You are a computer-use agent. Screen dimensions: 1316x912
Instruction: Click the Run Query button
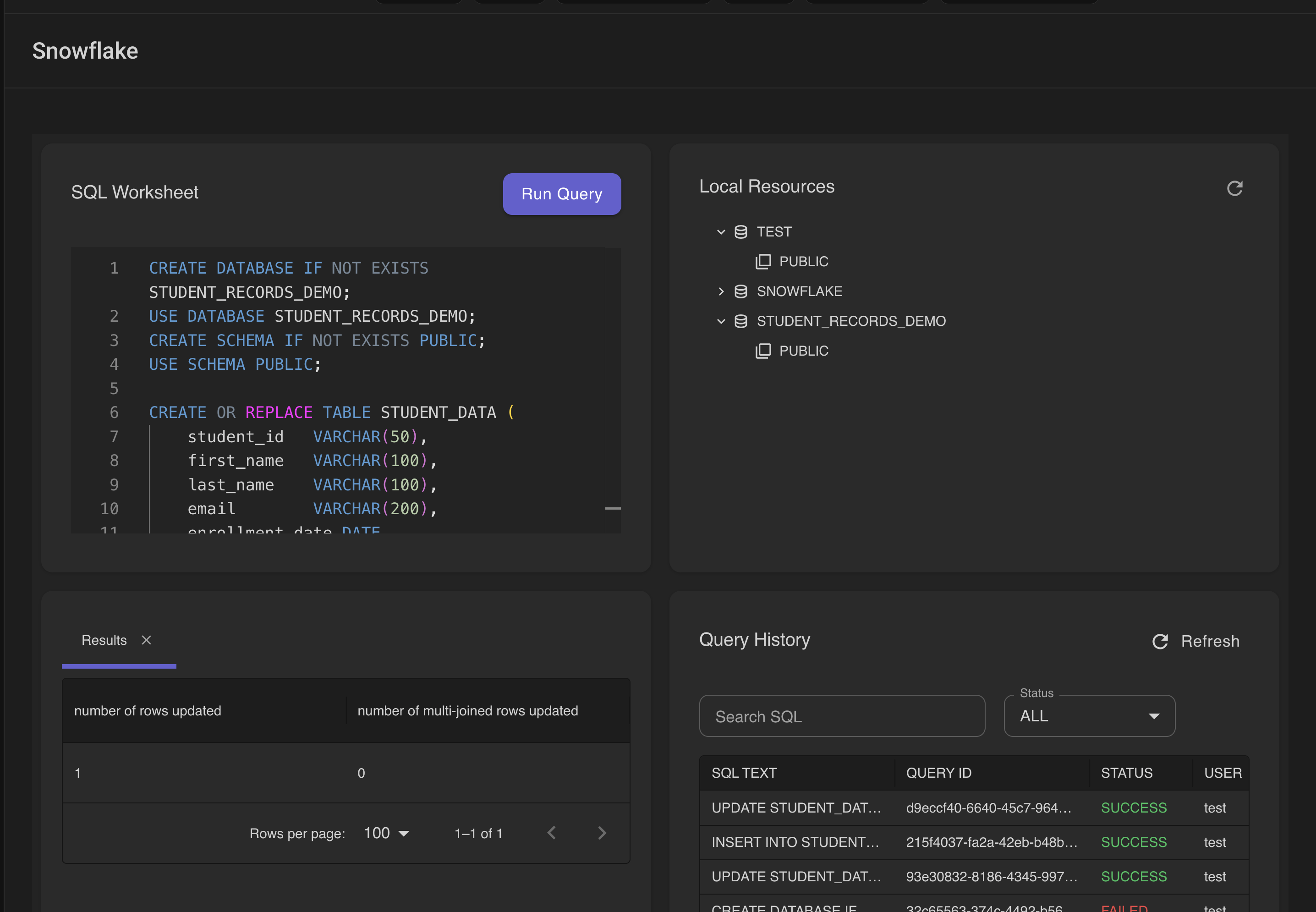[x=561, y=194]
